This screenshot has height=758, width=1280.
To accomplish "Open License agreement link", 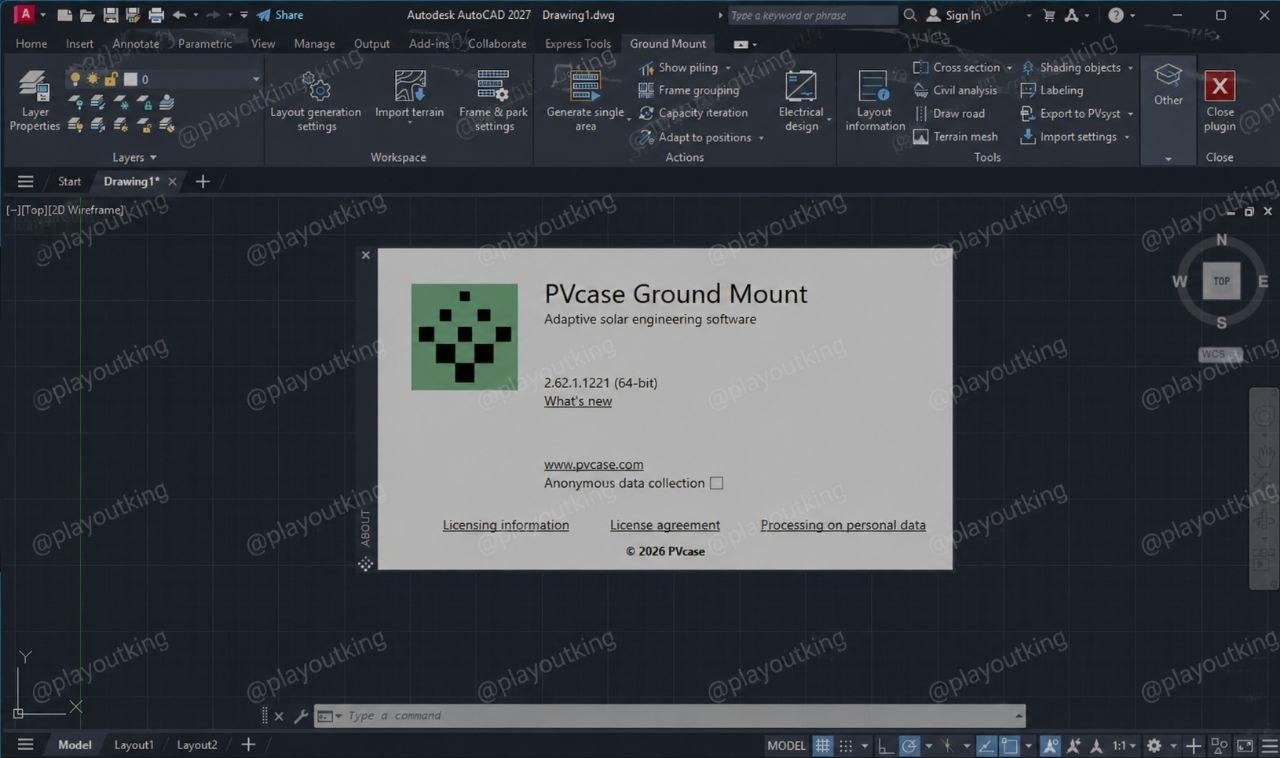I will (x=665, y=525).
